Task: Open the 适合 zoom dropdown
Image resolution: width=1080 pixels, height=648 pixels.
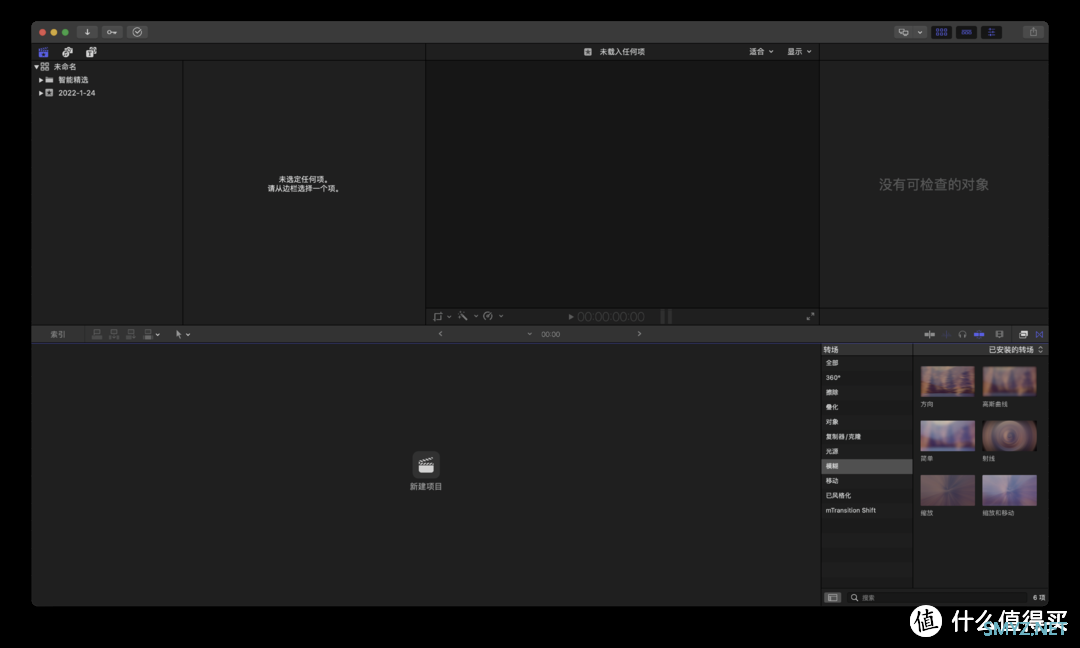Action: pyautogui.click(x=761, y=52)
